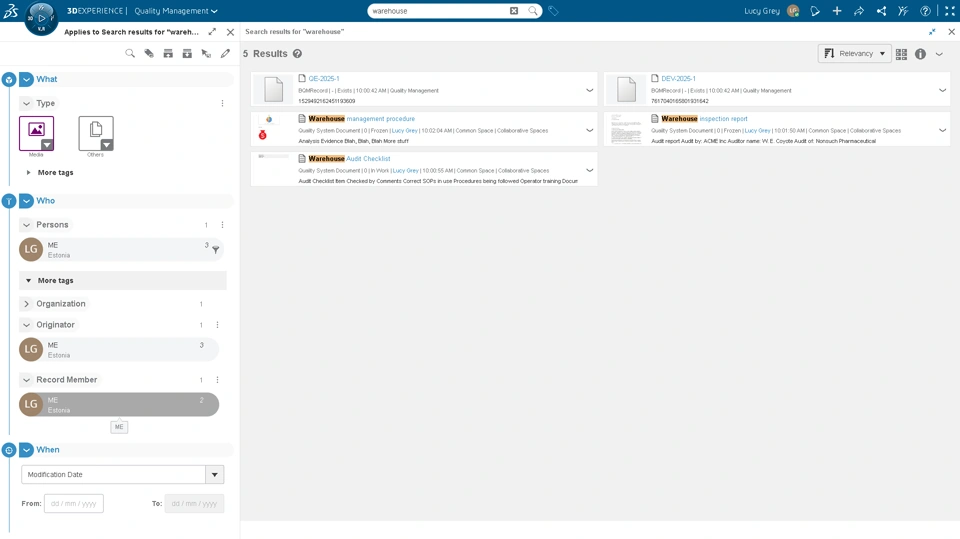Open the information panel icon
This screenshot has height=539, width=960.
tap(920, 54)
